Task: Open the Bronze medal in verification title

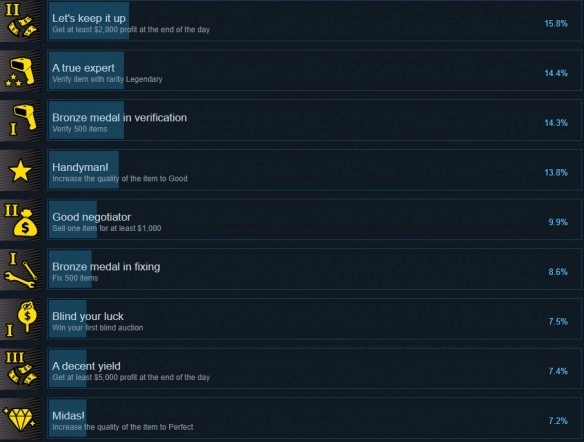Action: pos(120,118)
